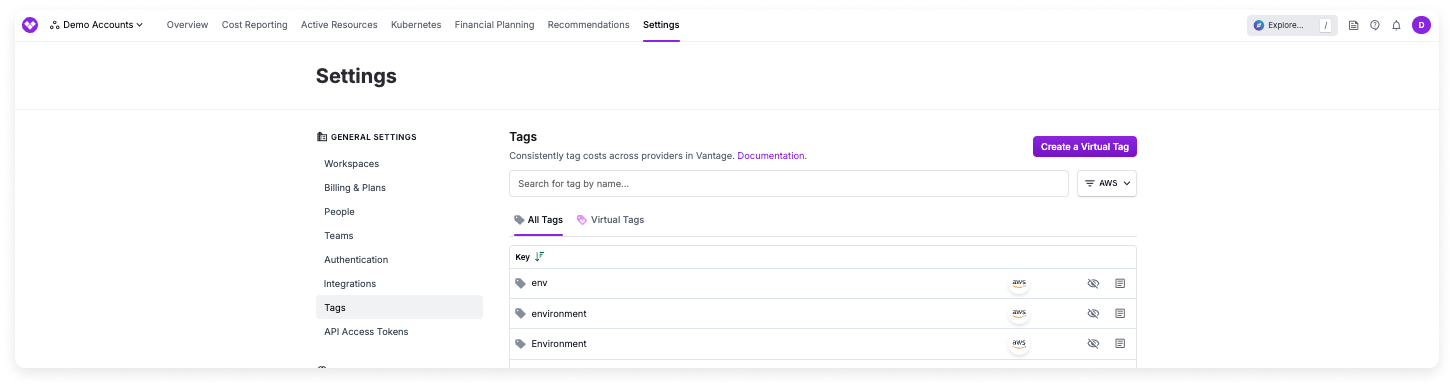Click AWS logo on the capitalized Environment row
The image size is (1454, 388).
[1019, 344]
